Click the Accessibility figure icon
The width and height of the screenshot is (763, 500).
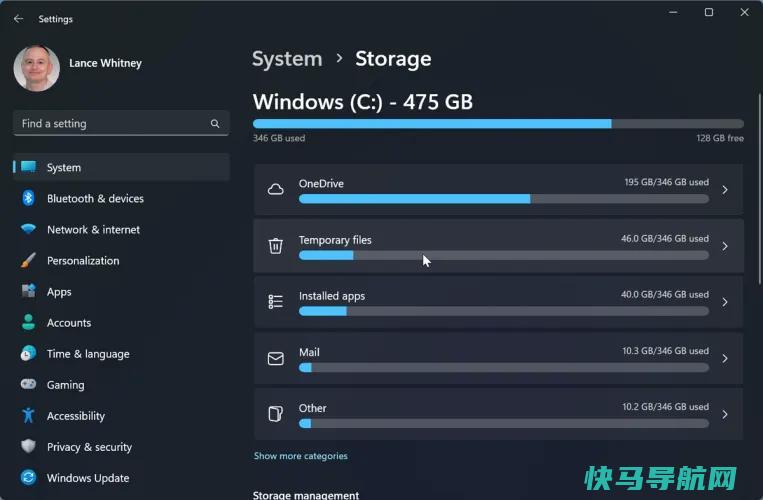pyautogui.click(x=28, y=415)
